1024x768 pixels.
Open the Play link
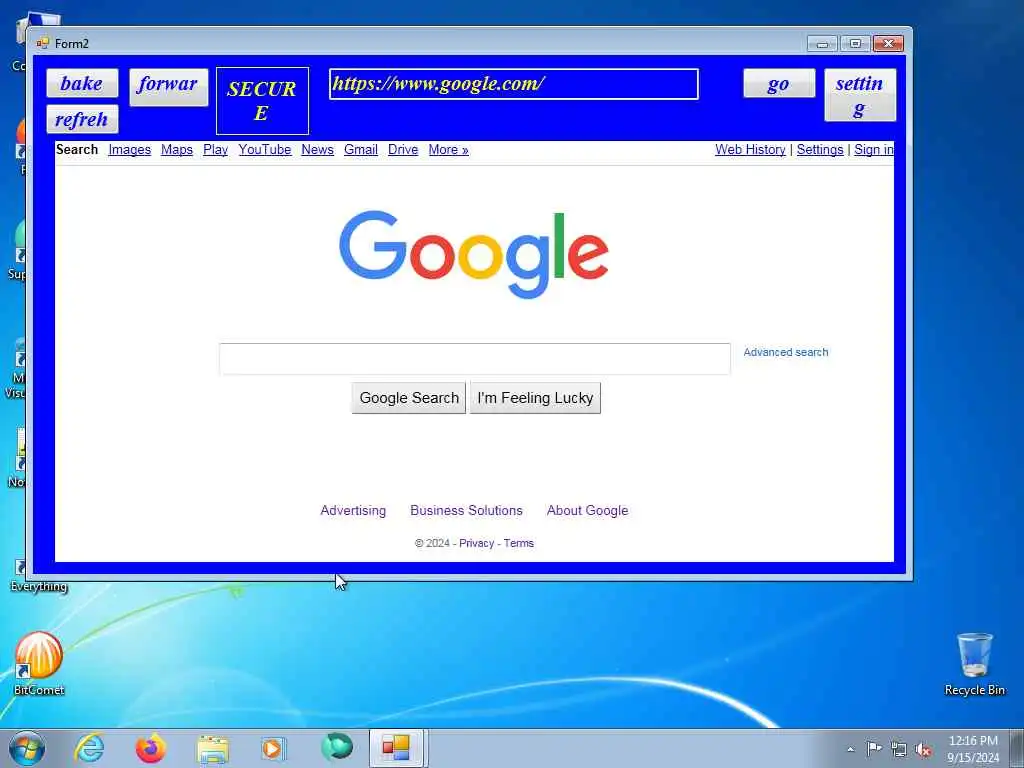216,150
